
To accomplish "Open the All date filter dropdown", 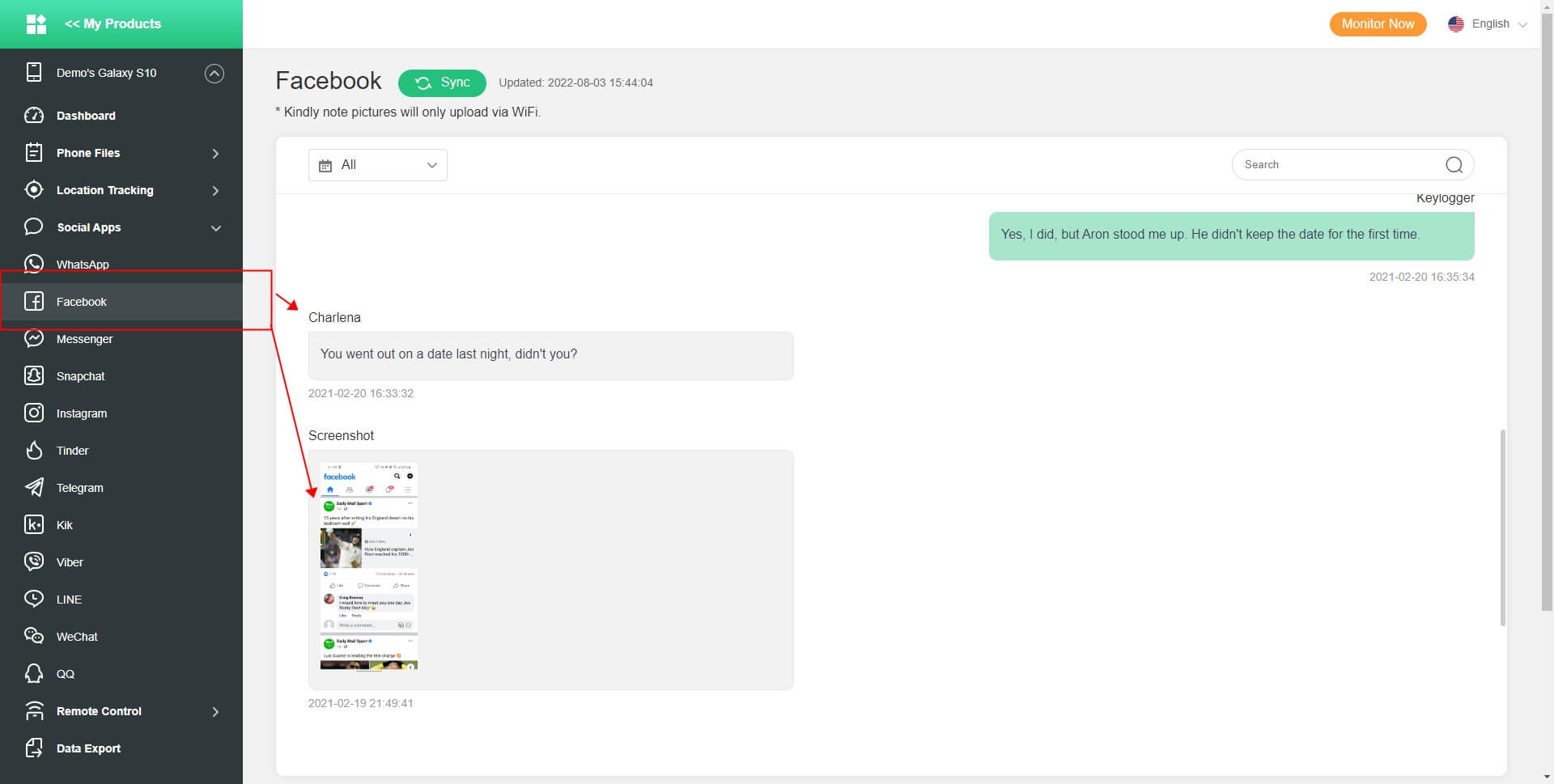I will click(378, 165).
